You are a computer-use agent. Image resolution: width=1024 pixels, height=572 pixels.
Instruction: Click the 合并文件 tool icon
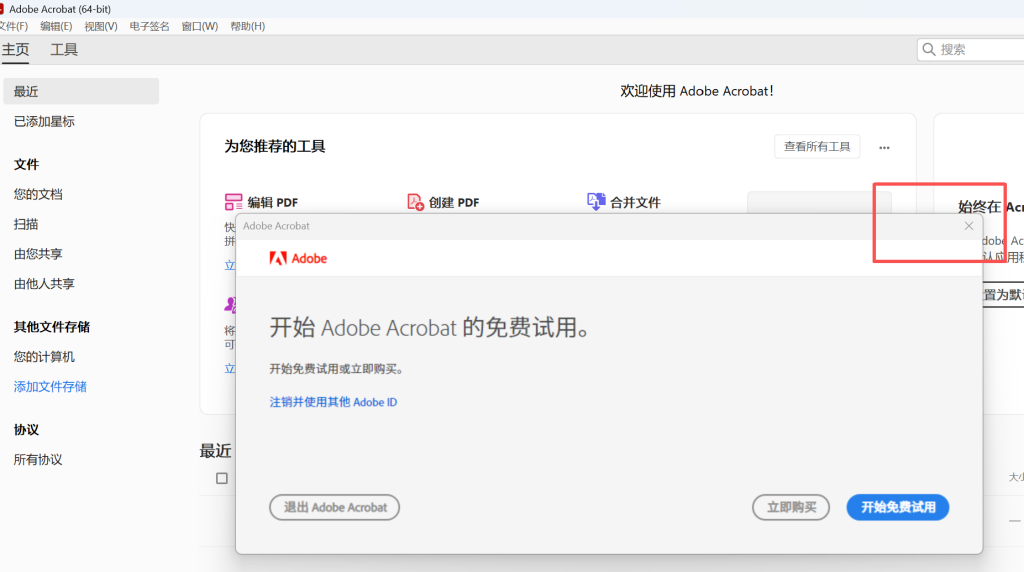click(x=596, y=202)
